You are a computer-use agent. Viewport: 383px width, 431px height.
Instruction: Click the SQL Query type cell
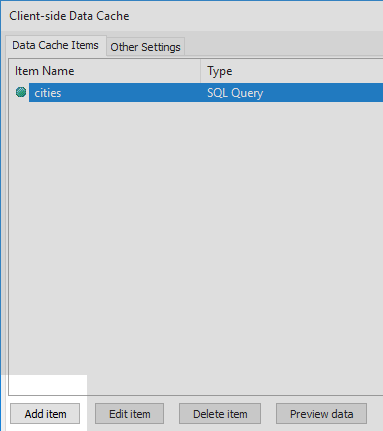point(235,93)
